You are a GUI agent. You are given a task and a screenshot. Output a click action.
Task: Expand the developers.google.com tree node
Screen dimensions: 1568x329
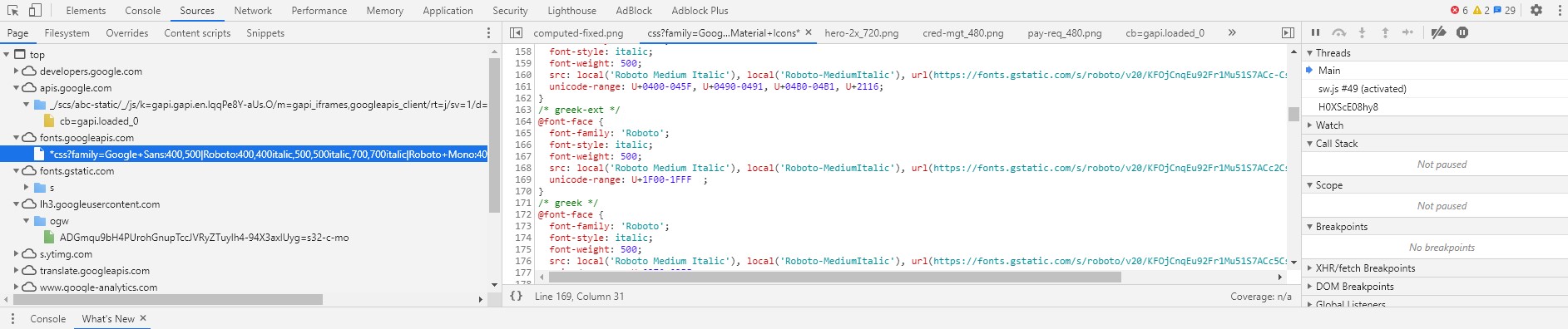[x=17, y=71]
